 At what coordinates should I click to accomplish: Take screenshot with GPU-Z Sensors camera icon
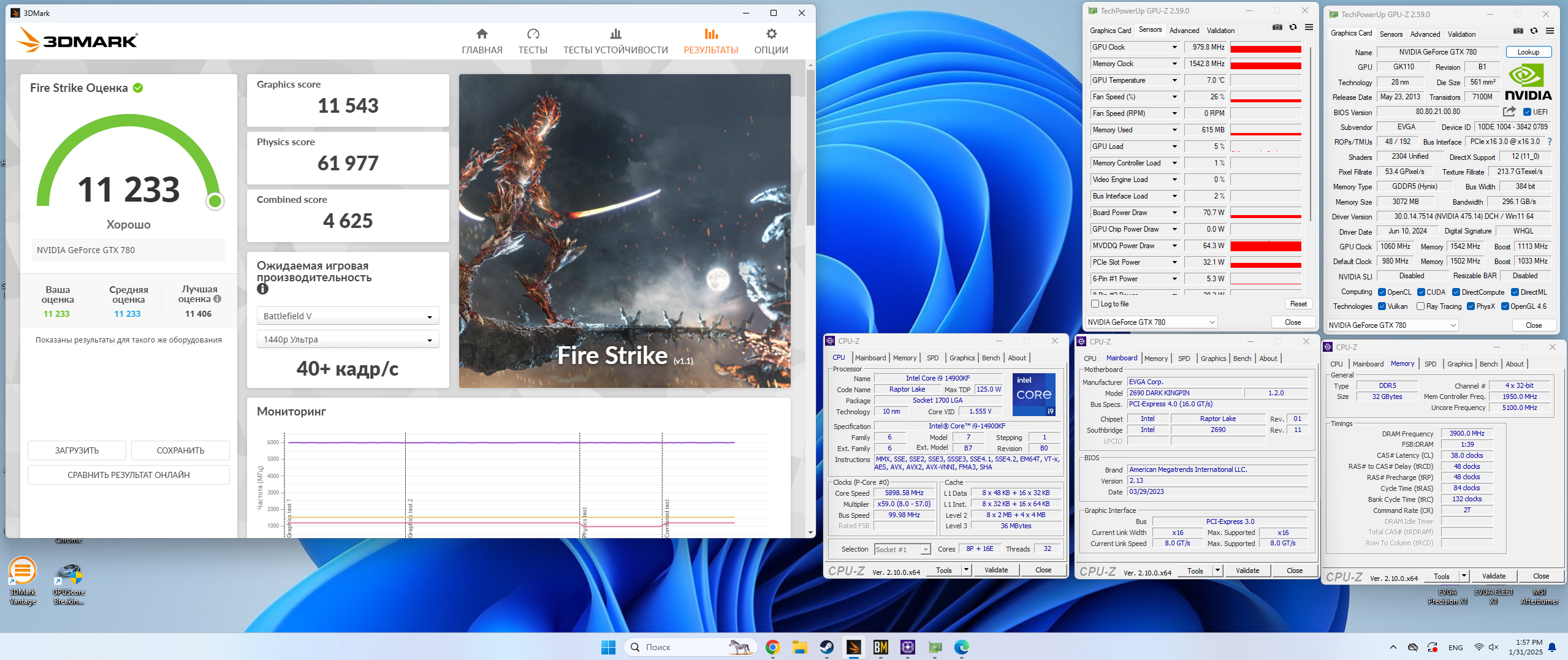click(1277, 27)
